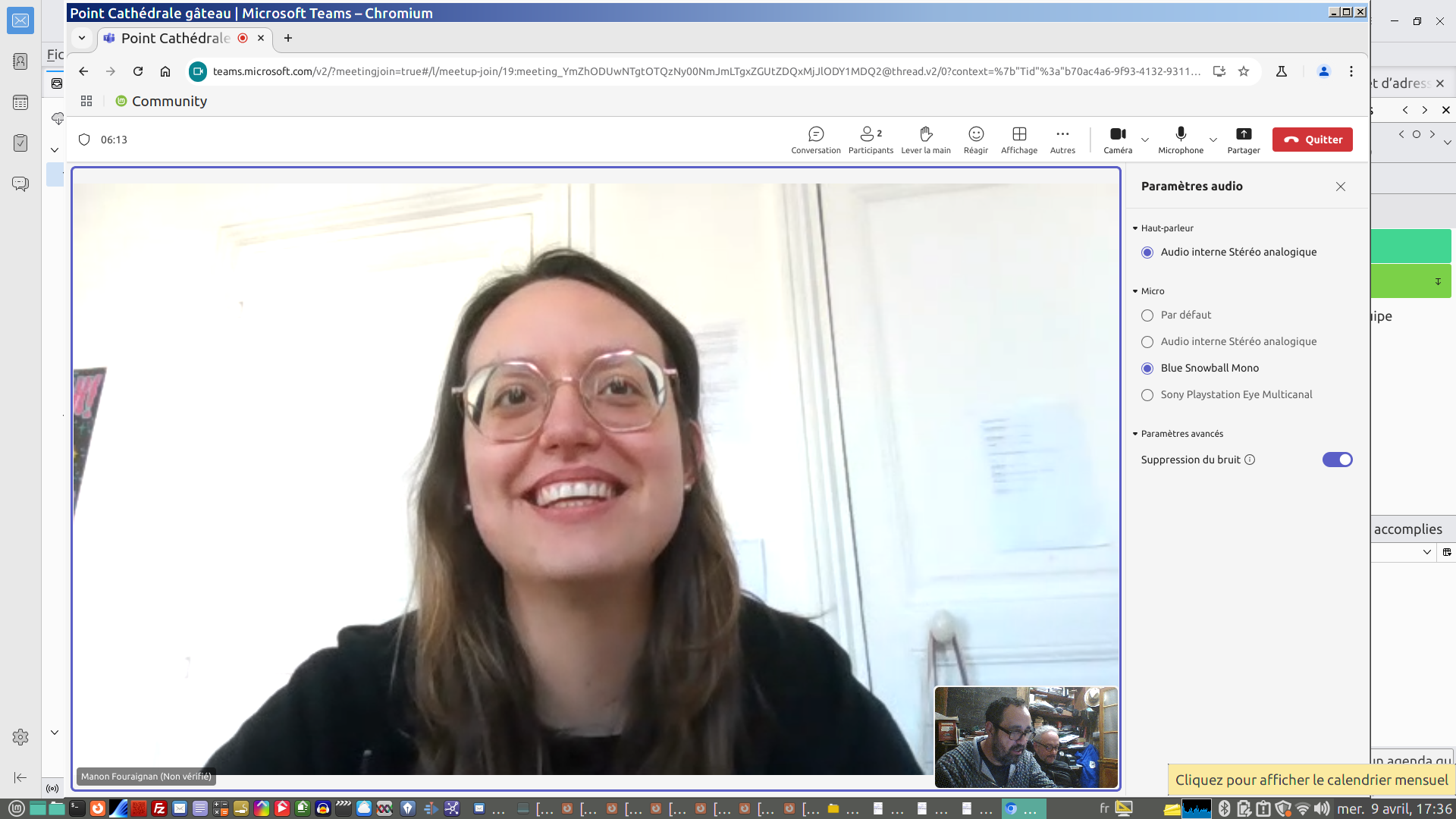Choose Audio interne Stéréo analogique micro
The height and width of the screenshot is (819, 1456).
pos(1147,342)
